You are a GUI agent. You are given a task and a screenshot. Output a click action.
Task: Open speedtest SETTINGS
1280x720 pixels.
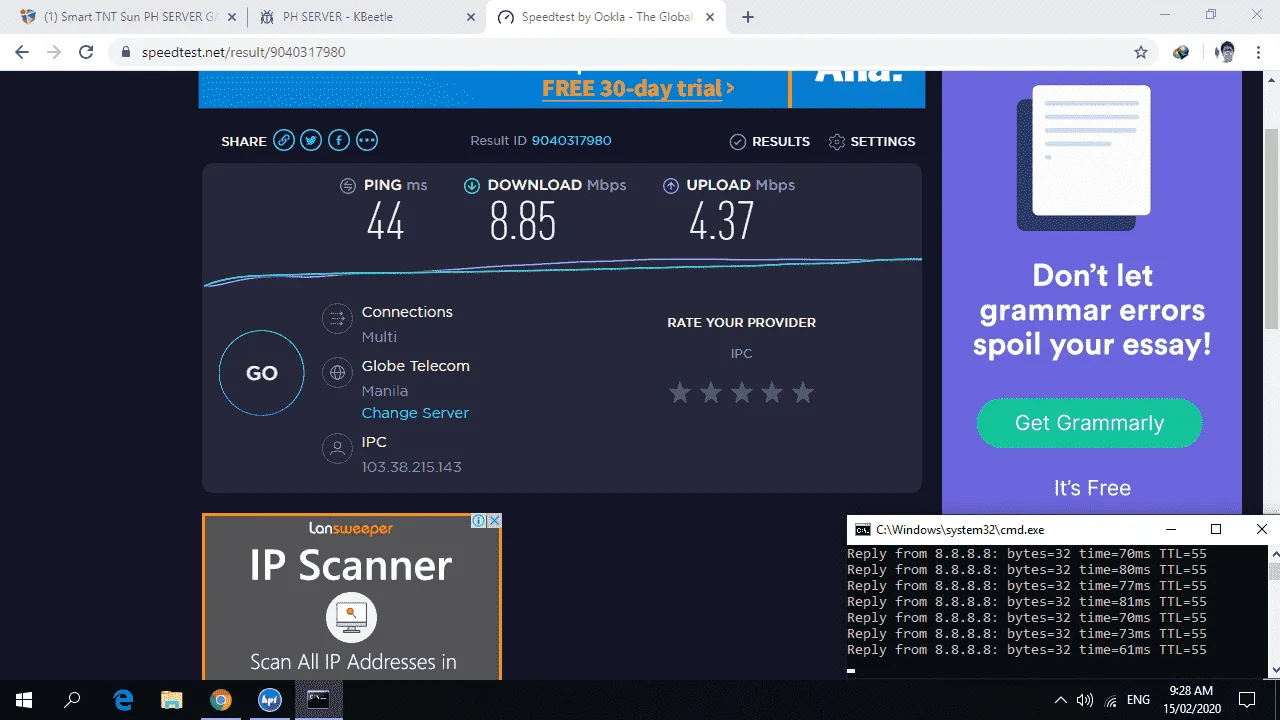pos(872,142)
